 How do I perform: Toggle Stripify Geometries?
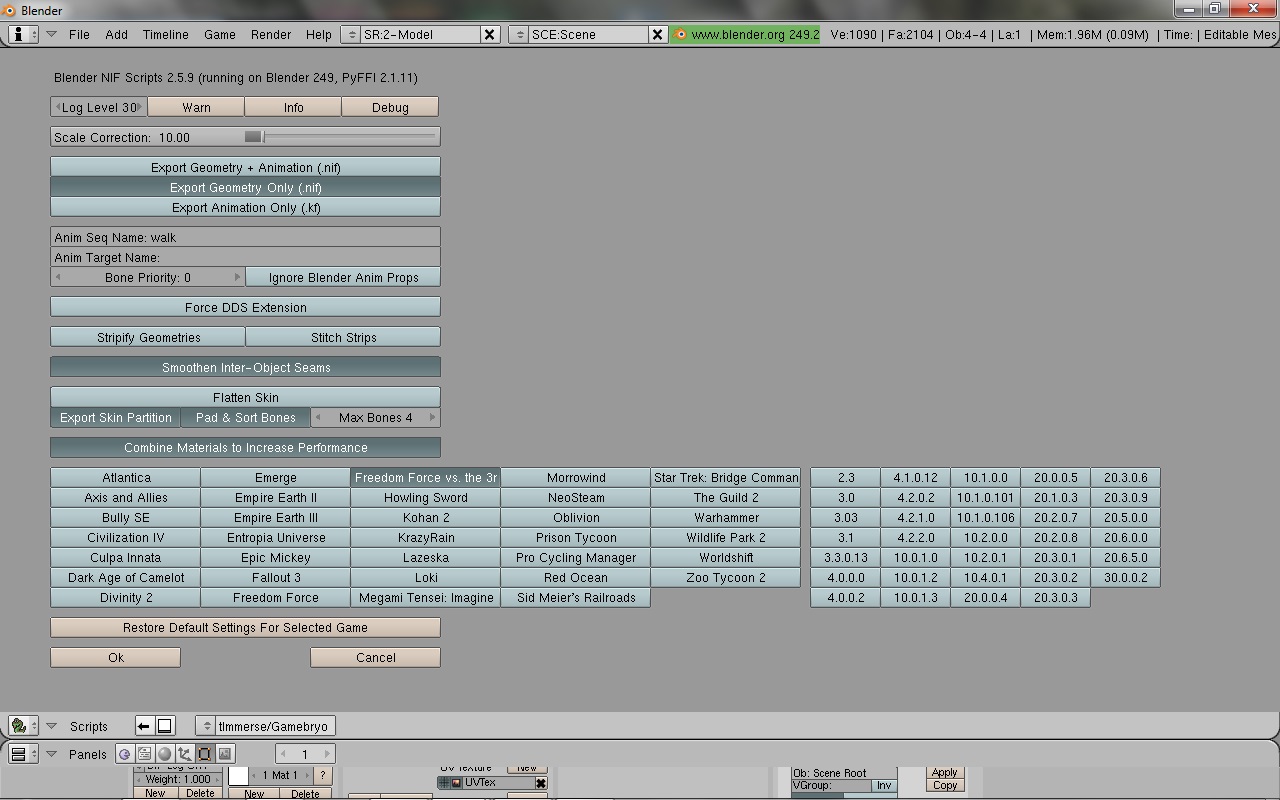148,337
